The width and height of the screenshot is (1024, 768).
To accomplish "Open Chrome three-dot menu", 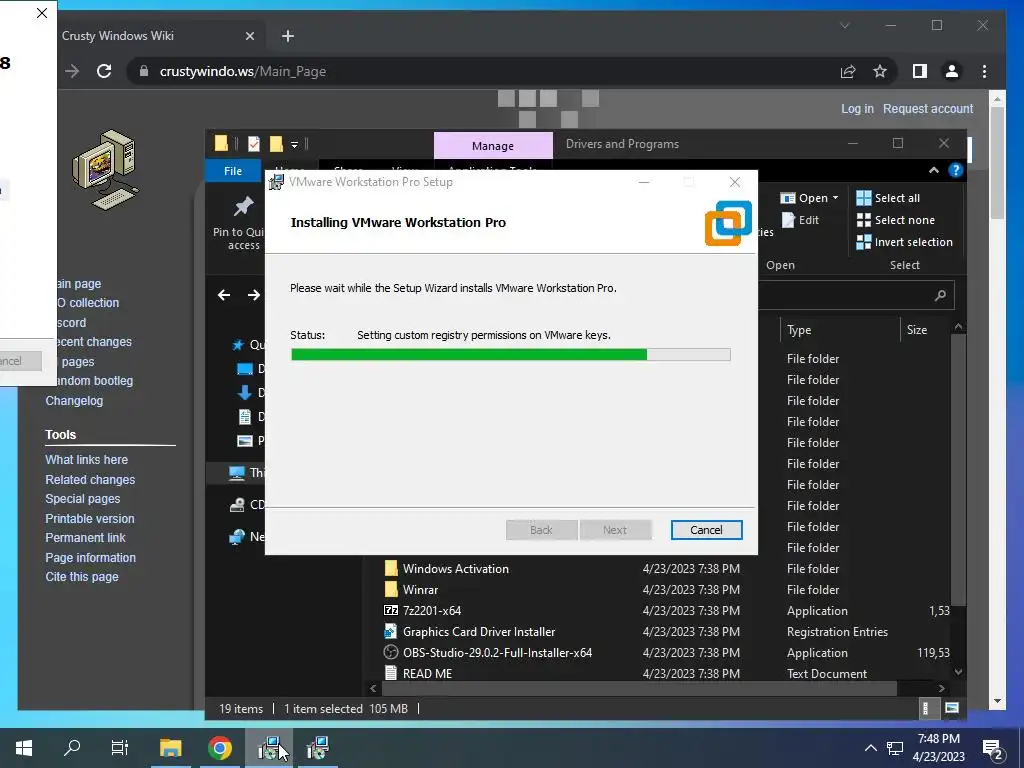I will click(984, 71).
